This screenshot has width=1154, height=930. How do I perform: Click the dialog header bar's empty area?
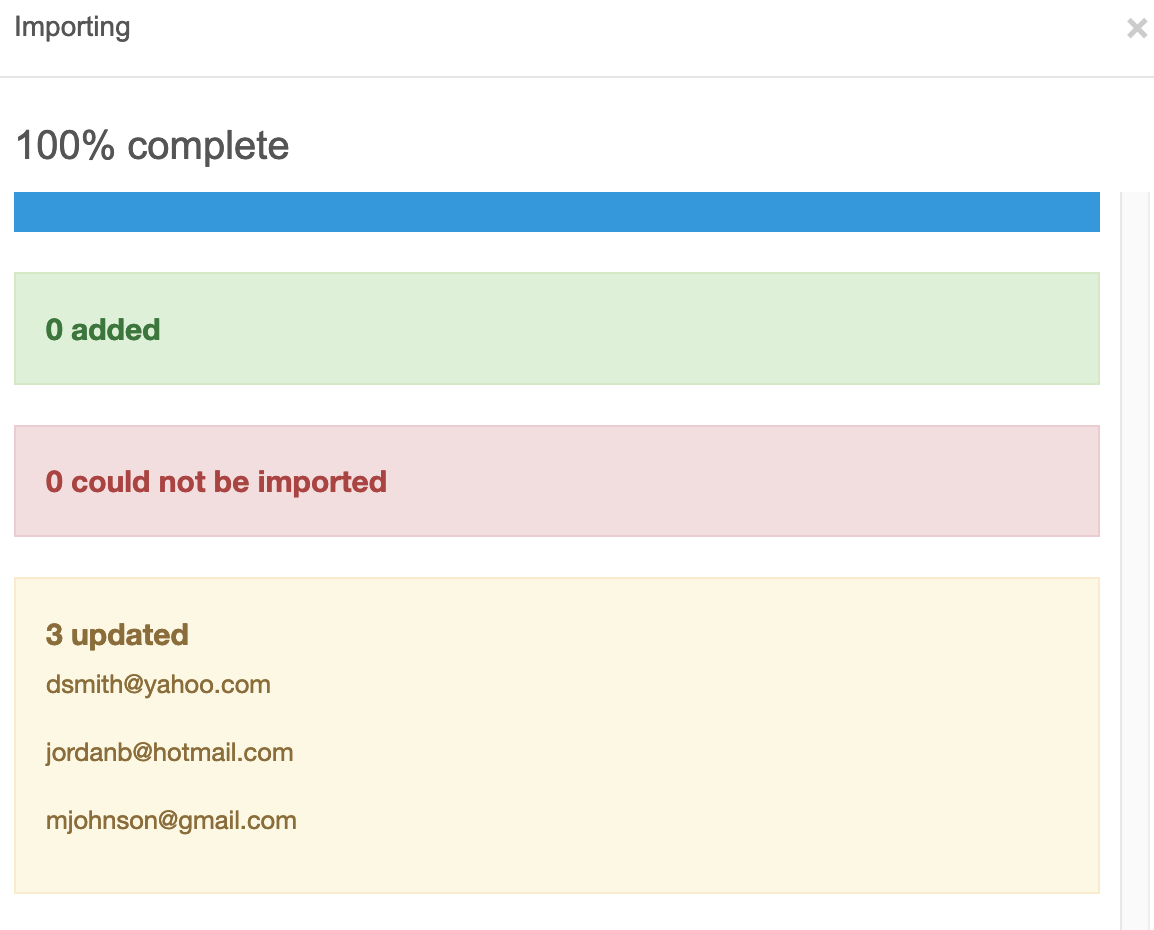(x=600, y=28)
